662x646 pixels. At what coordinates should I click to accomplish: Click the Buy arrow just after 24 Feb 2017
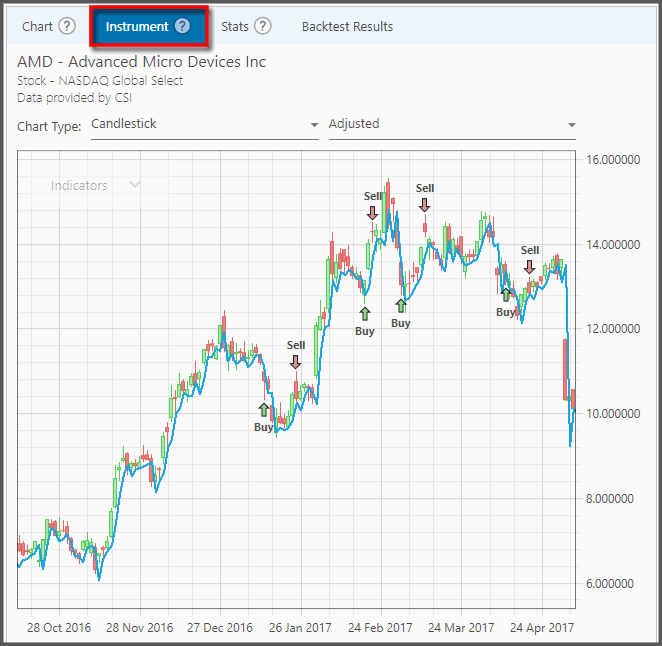tap(401, 306)
